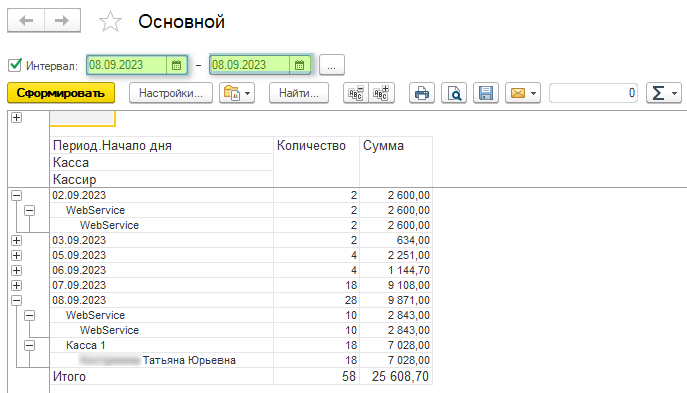The image size is (687, 393).
Task: Open the email send dropdown arrow
Action: pyautogui.click(x=533, y=93)
